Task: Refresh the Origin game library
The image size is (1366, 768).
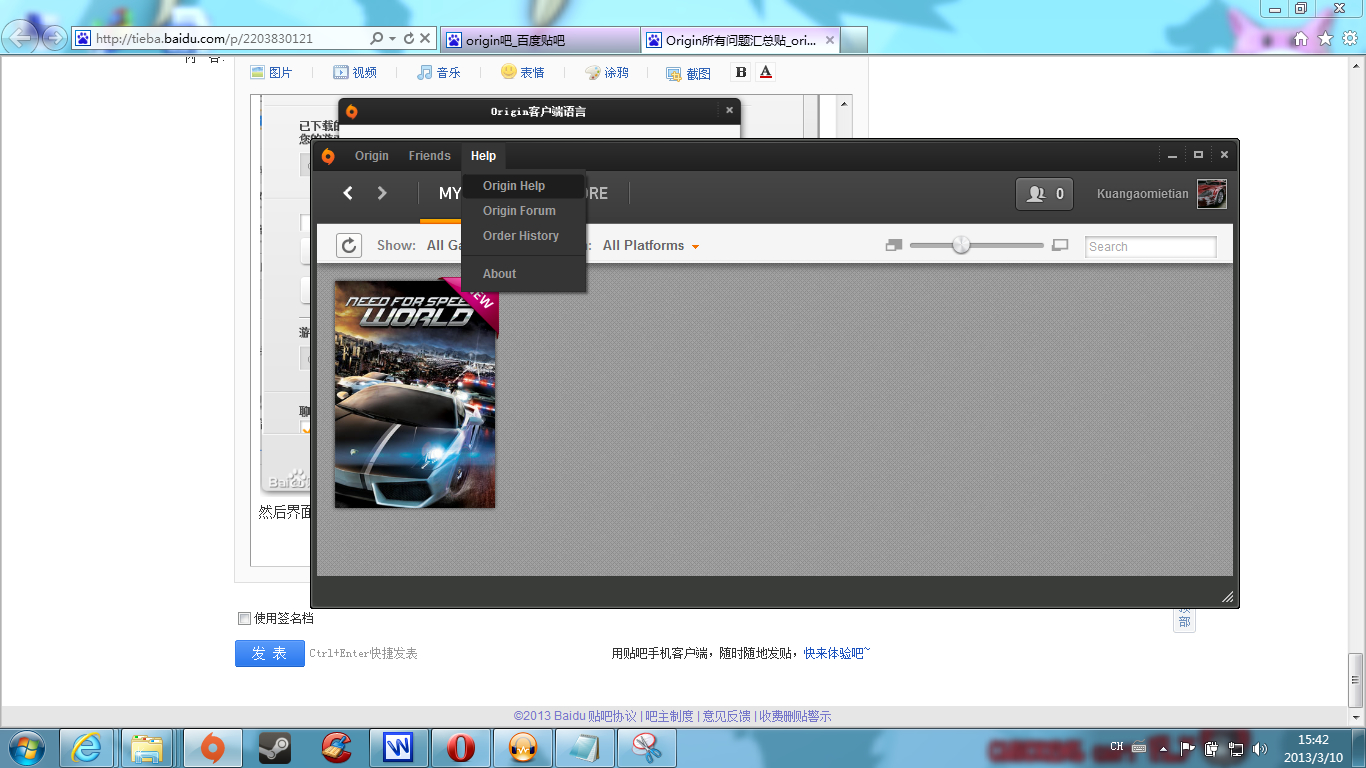Action: [x=348, y=246]
